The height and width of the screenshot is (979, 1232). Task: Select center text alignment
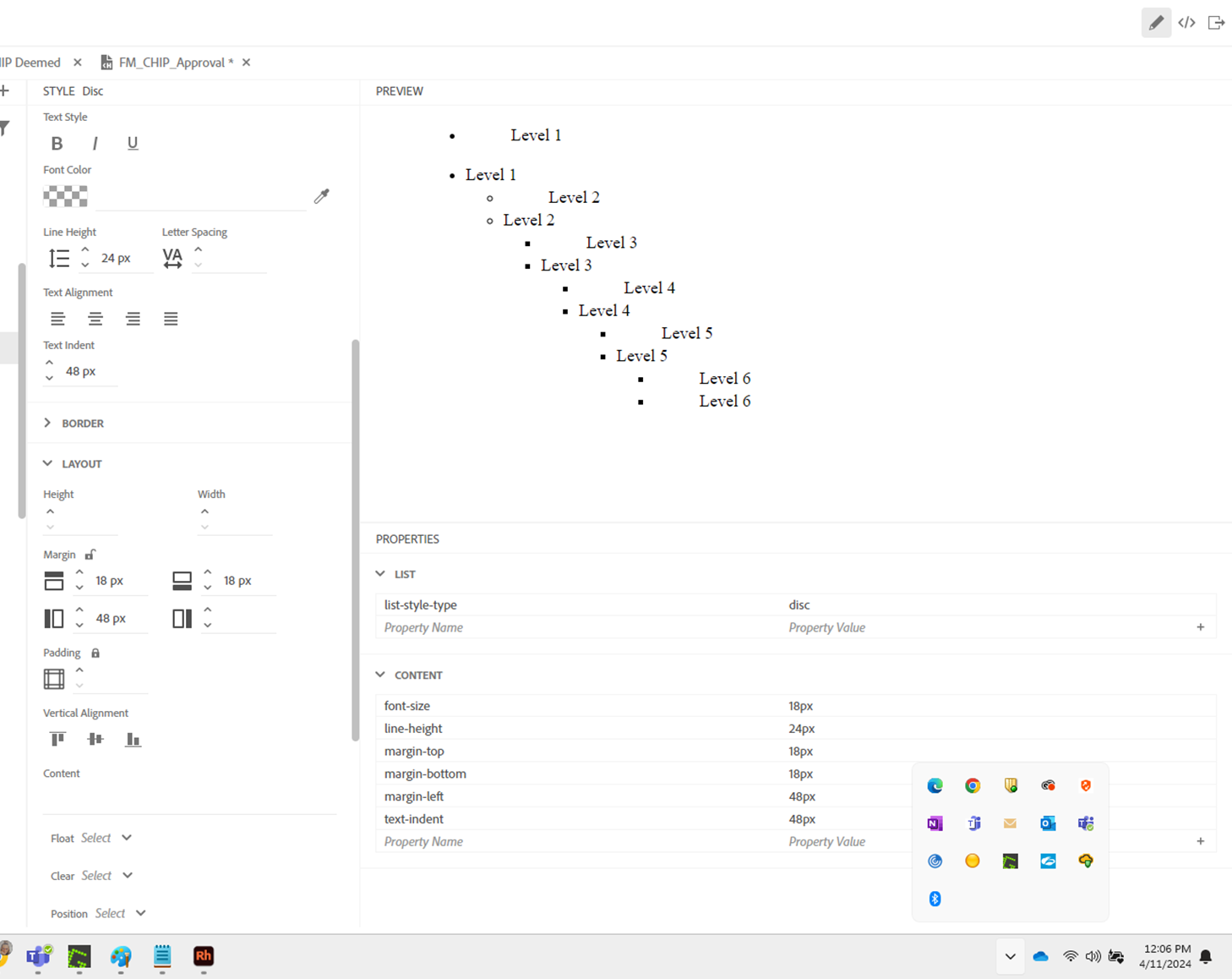click(95, 319)
